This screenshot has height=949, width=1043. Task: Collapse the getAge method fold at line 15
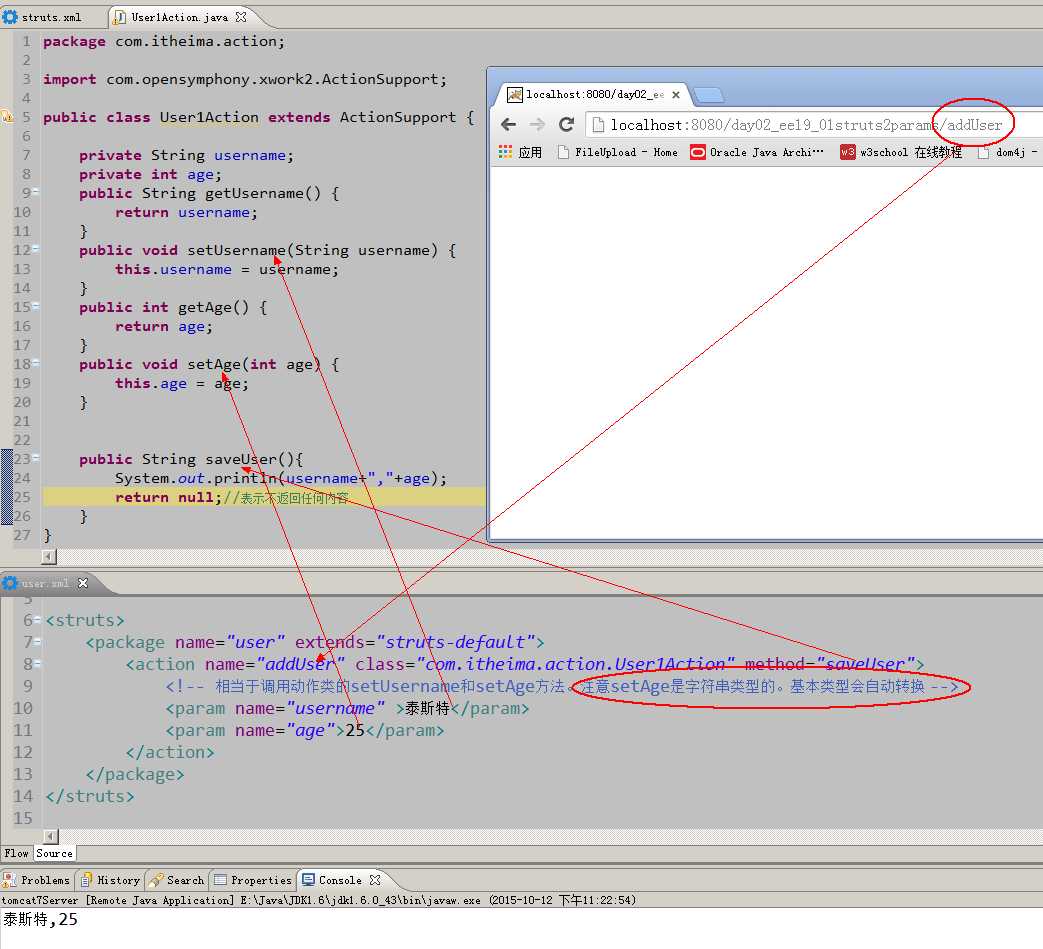coord(36,306)
